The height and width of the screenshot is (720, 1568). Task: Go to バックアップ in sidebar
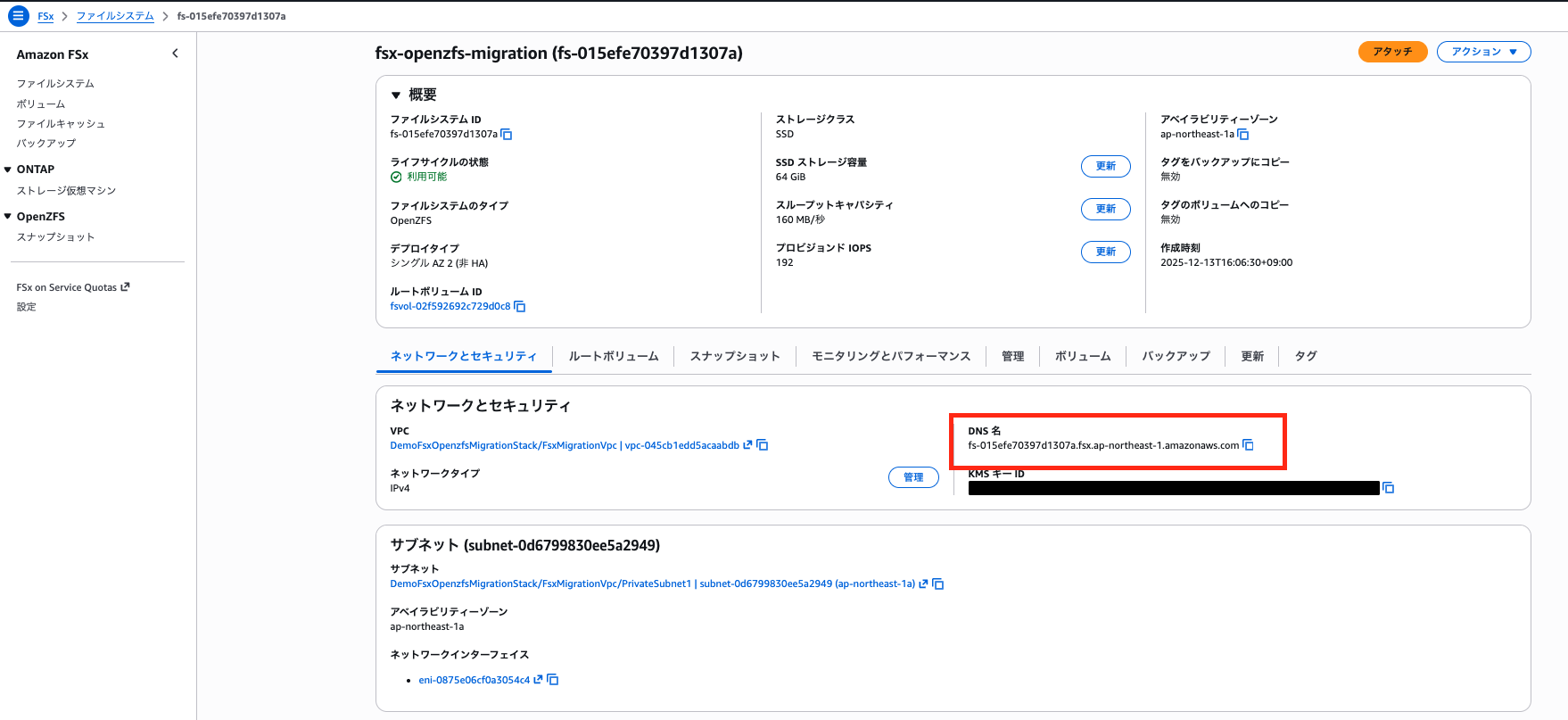click(46, 143)
